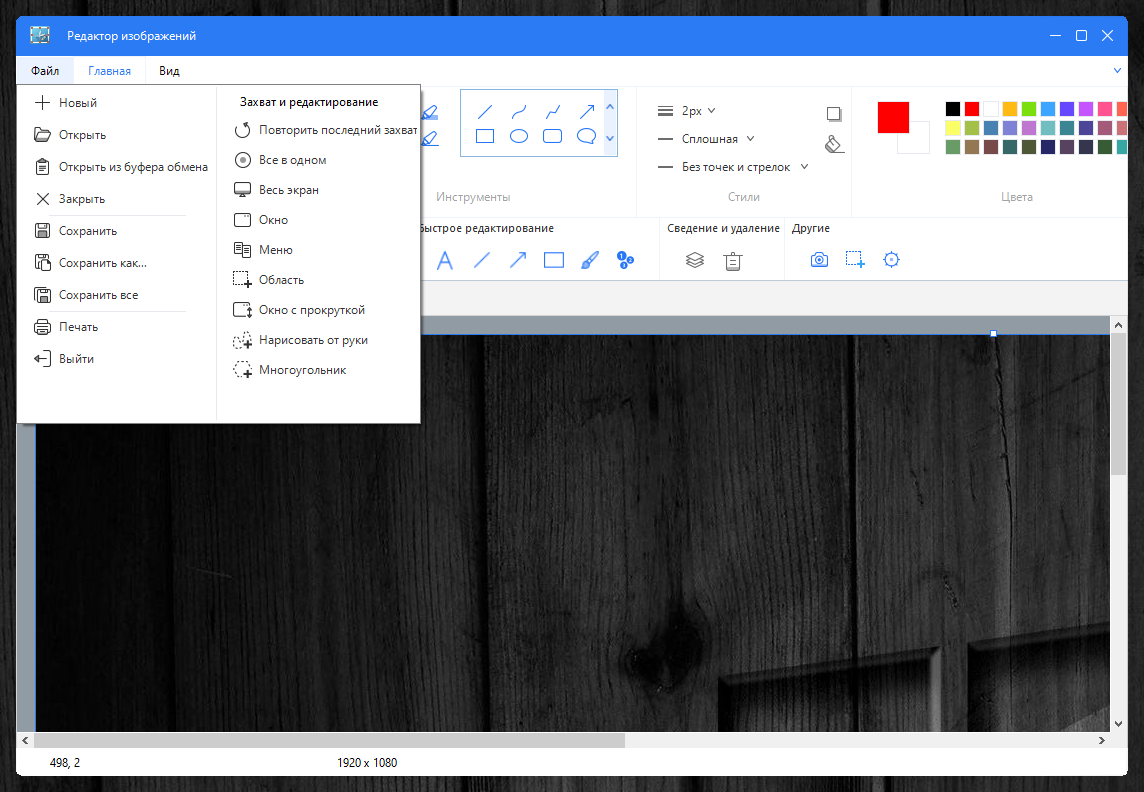Switch to the Главная ribbon tab
This screenshot has width=1144, height=792.
click(109, 71)
